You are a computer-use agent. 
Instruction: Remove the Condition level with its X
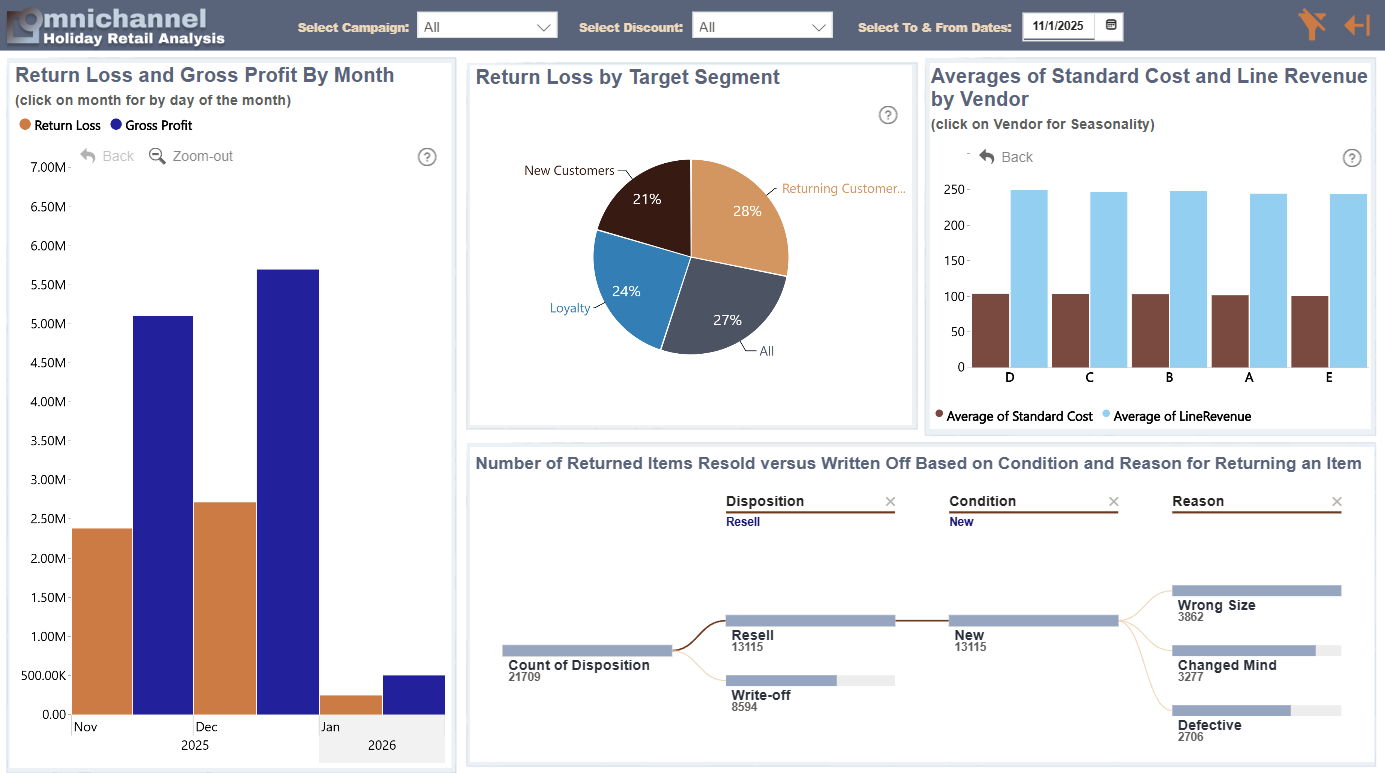1114,501
